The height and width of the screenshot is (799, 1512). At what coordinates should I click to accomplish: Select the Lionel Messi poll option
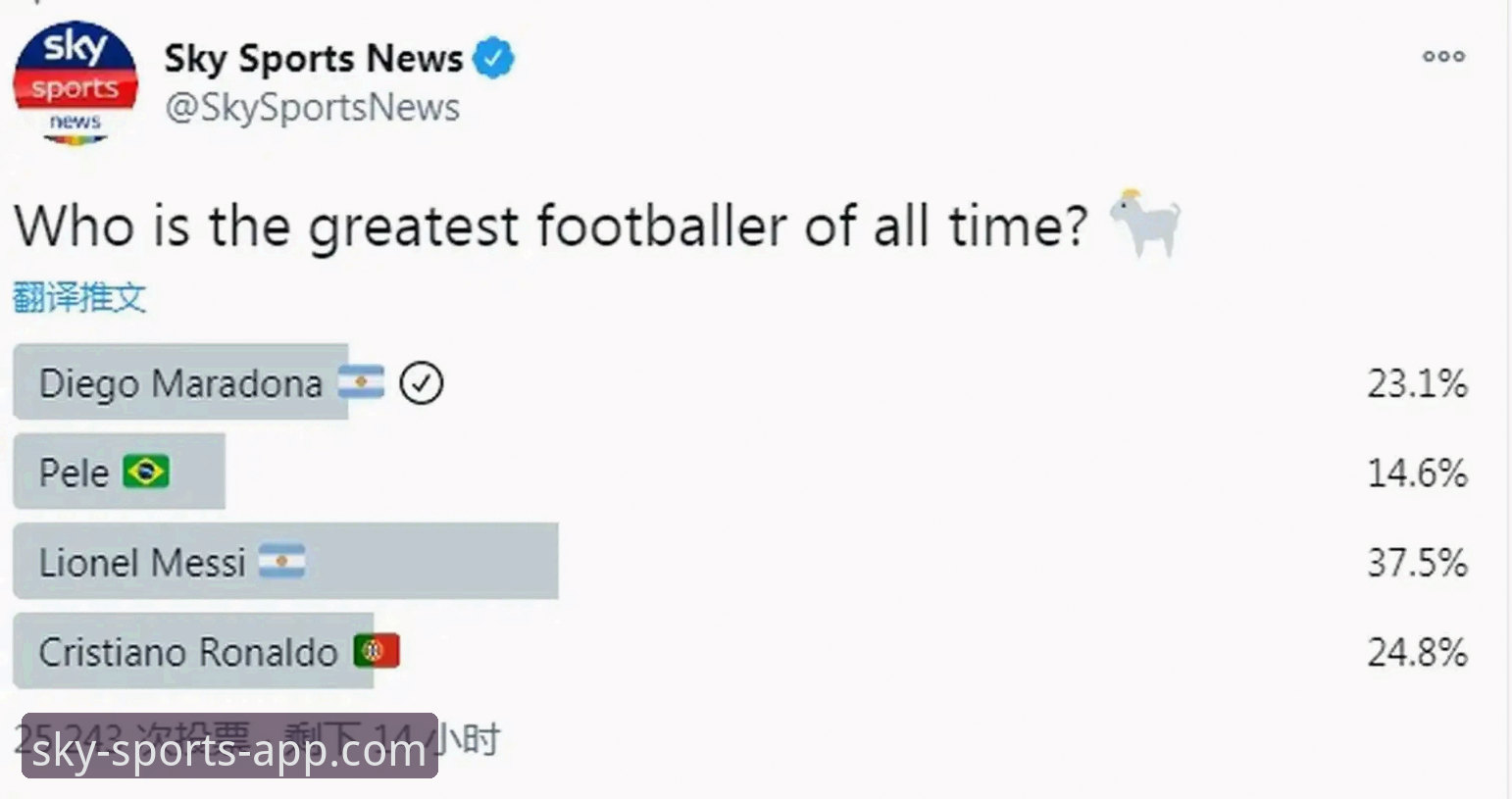pos(741,562)
